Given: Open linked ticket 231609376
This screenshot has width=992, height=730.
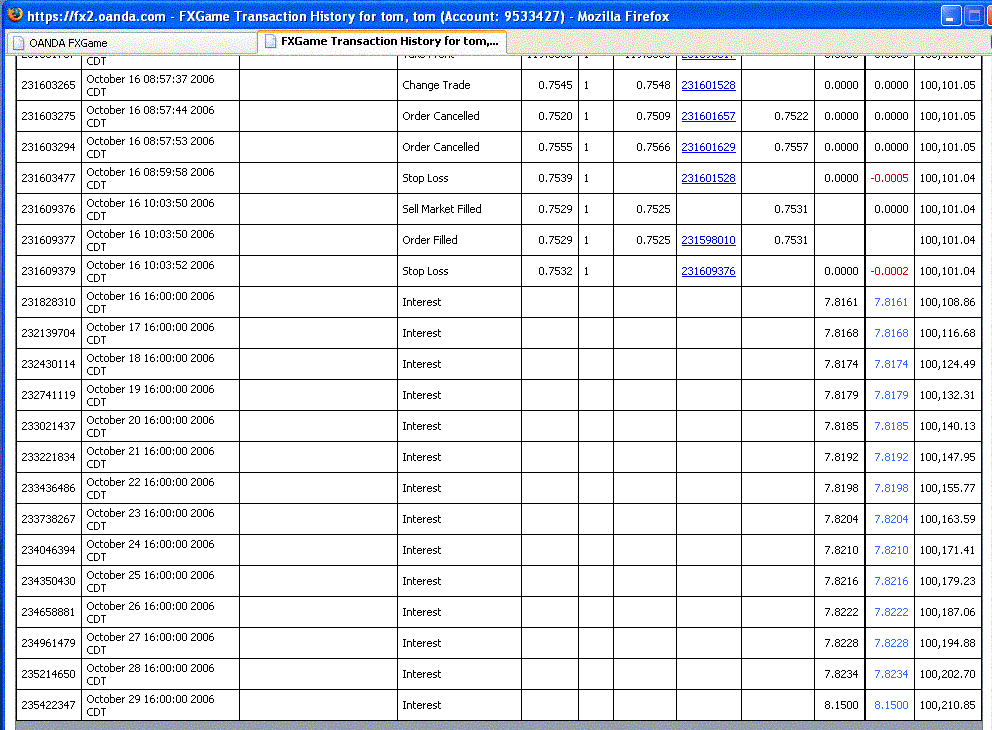Looking at the screenshot, I should (708, 272).
